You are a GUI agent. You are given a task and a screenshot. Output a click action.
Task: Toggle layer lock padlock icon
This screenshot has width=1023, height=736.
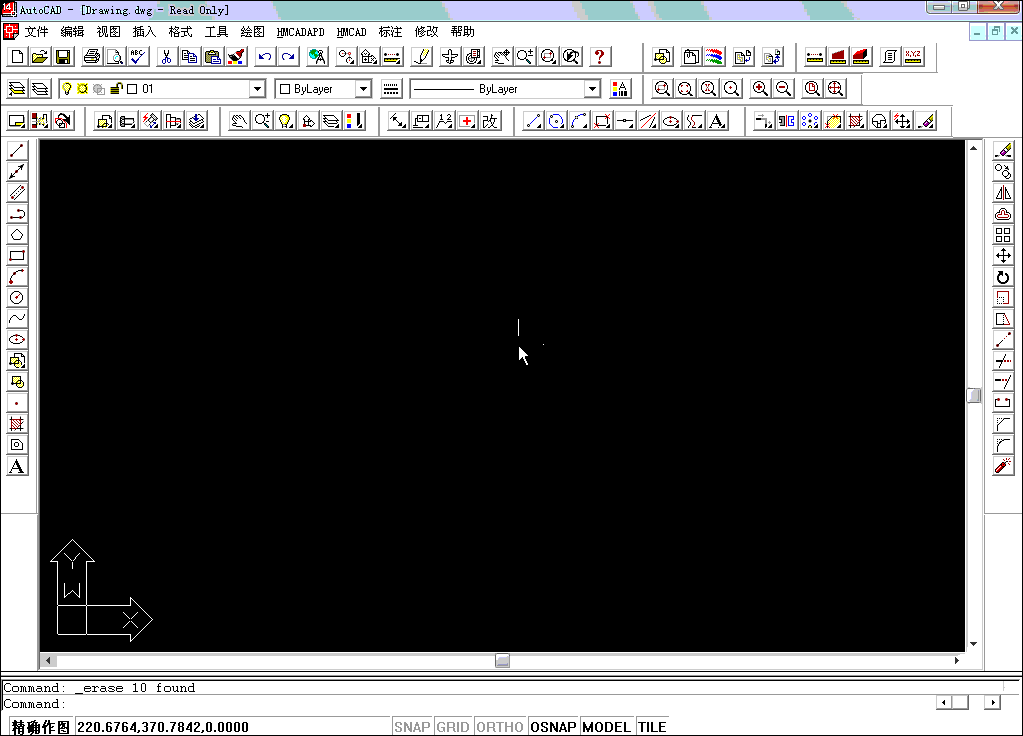(117, 89)
